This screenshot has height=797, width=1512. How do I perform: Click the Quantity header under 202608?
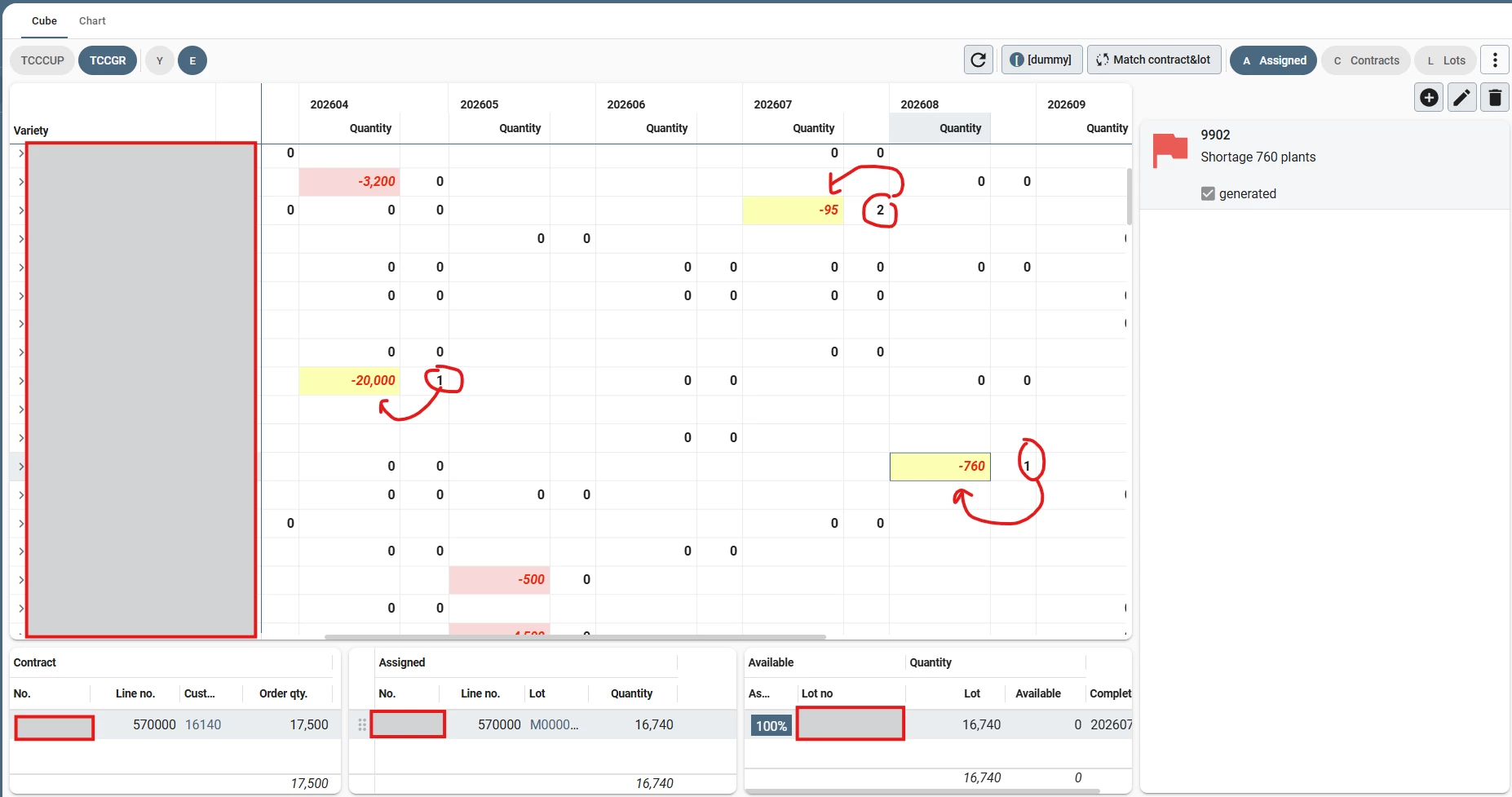point(939,128)
